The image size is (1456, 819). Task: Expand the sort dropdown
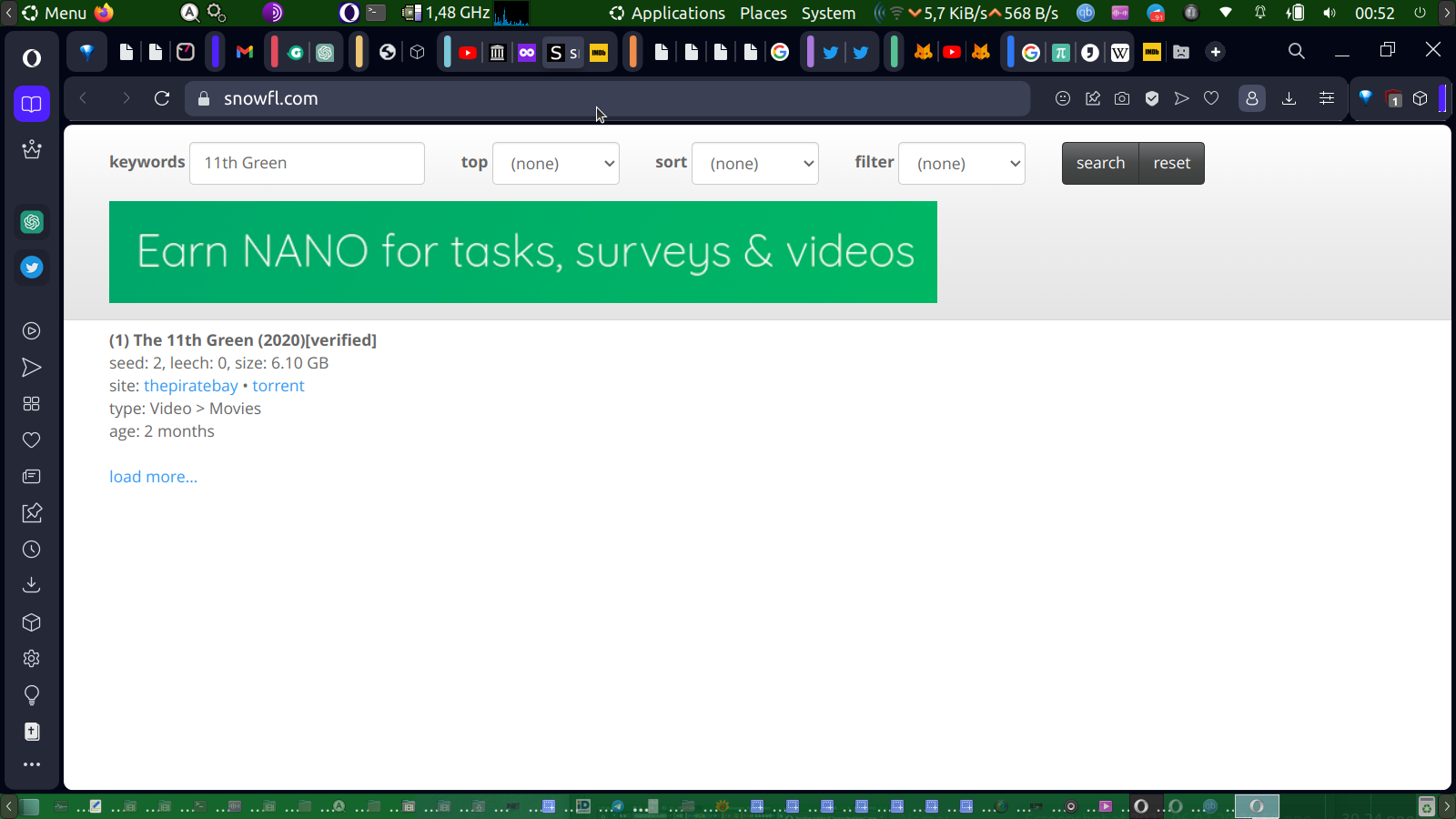coord(755,164)
